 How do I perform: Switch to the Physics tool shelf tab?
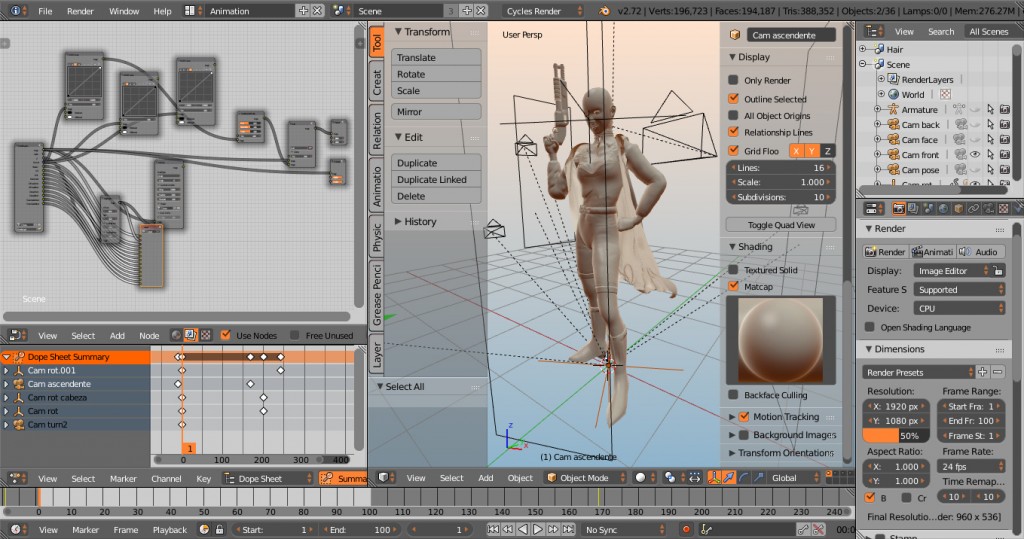coord(377,237)
